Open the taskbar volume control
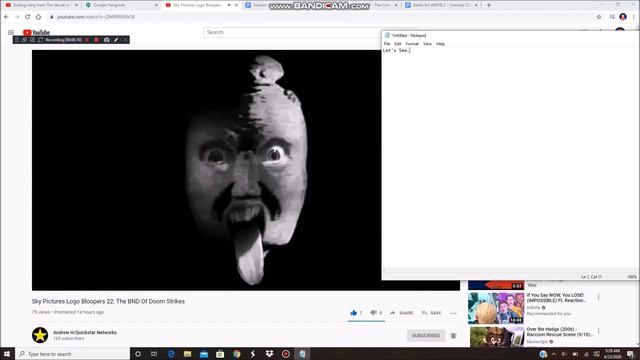This screenshot has width=640, height=360. [x=564, y=354]
